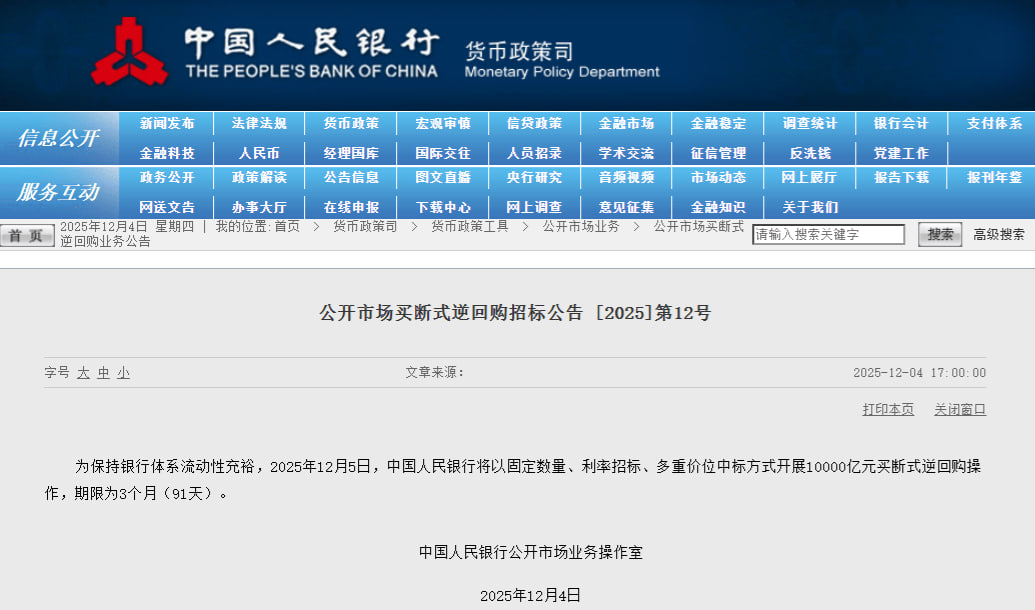
Task: Open 高级搜索 advanced search
Action: (999, 234)
